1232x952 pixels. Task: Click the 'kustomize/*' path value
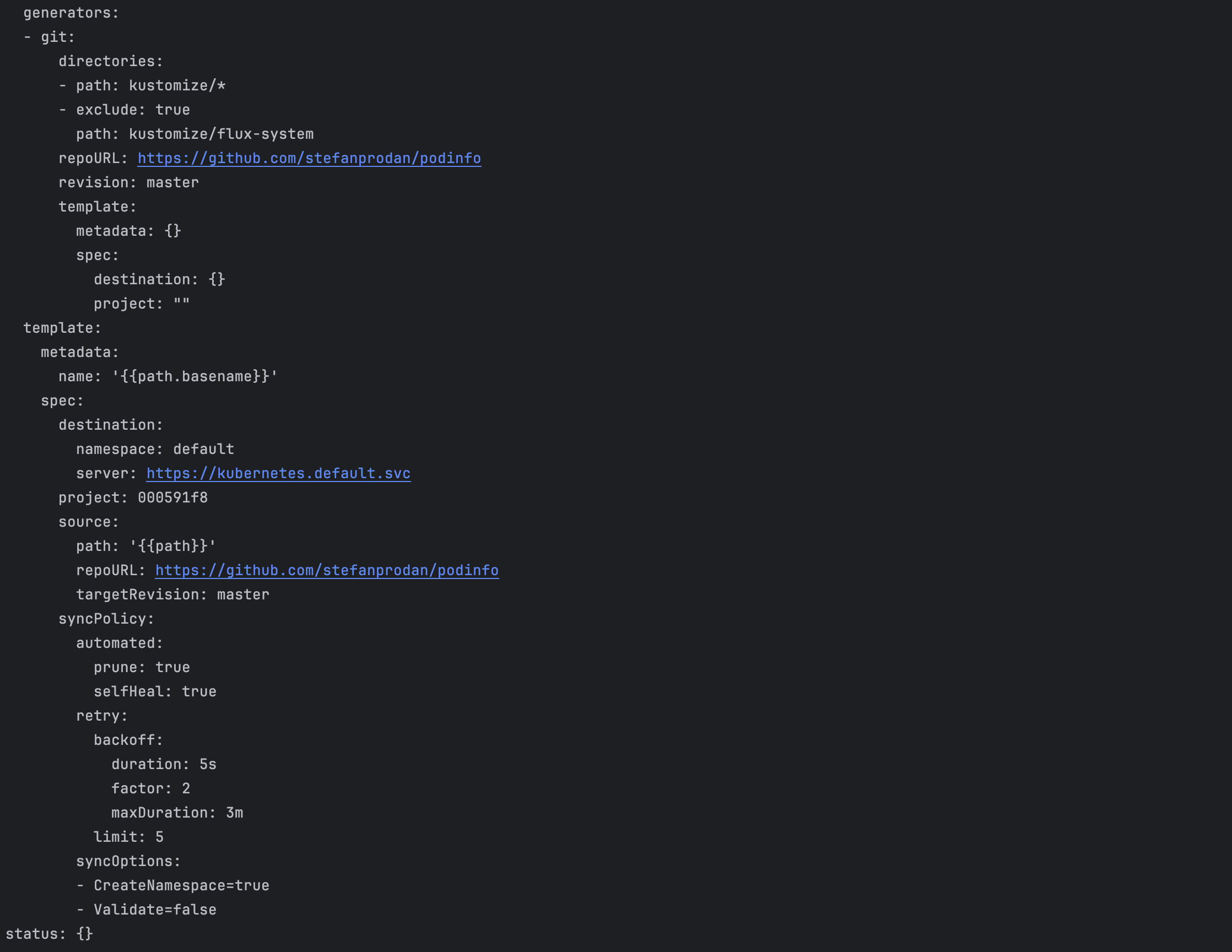click(177, 86)
